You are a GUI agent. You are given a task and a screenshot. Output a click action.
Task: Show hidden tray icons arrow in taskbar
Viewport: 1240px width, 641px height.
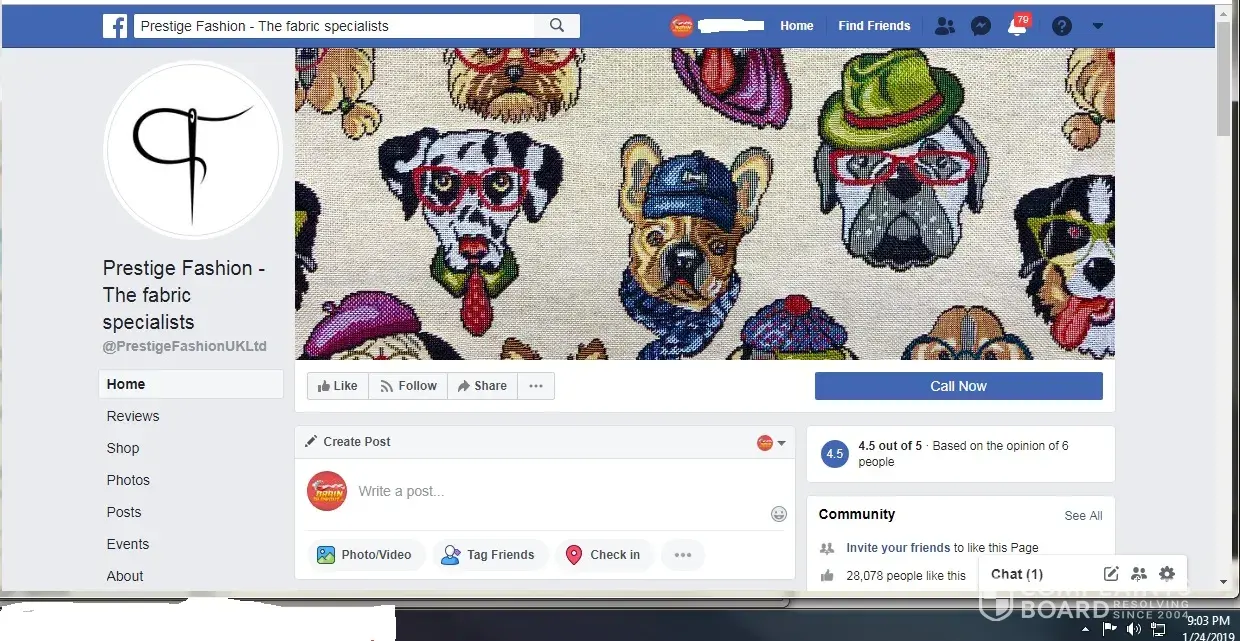coord(1086,629)
